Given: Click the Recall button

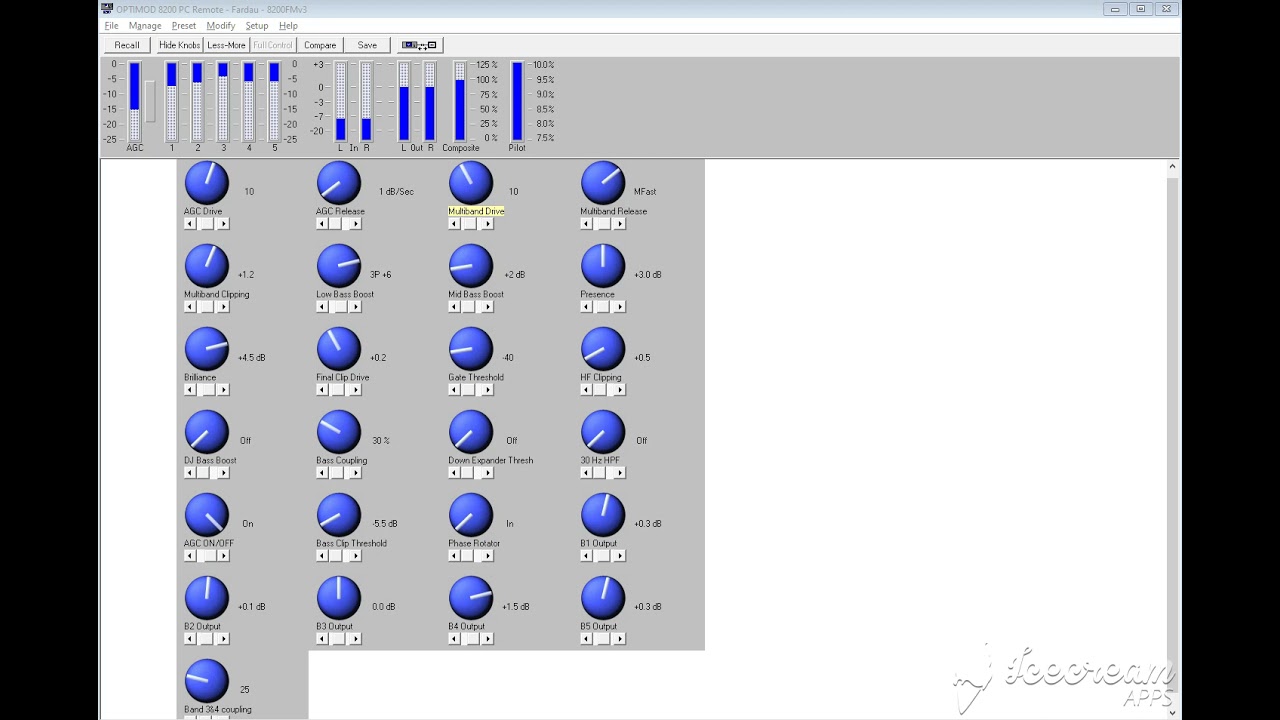Looking at the screenshot, I should coord(127,45).
